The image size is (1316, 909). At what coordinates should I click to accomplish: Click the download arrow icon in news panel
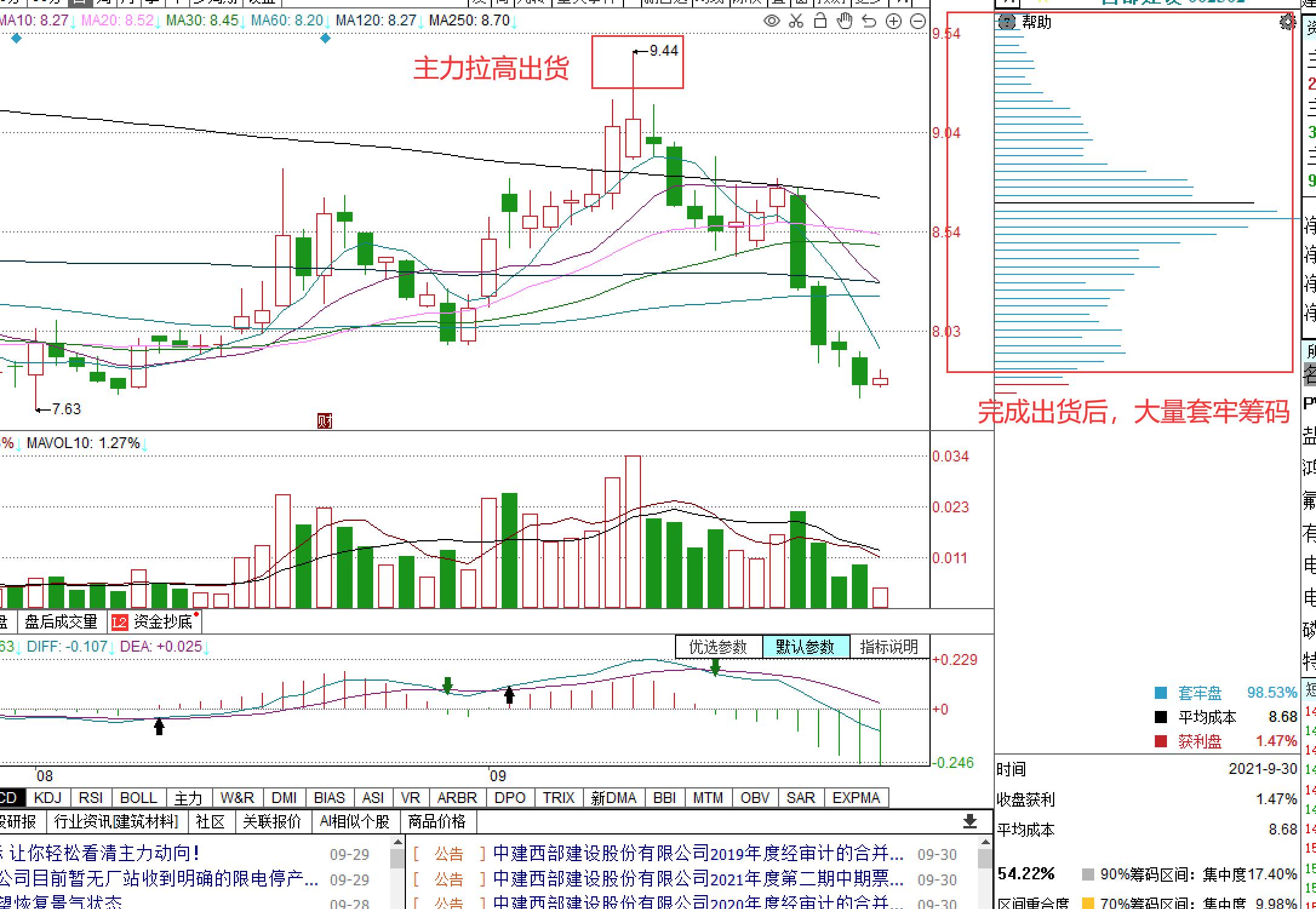click(x=969, y=822)
